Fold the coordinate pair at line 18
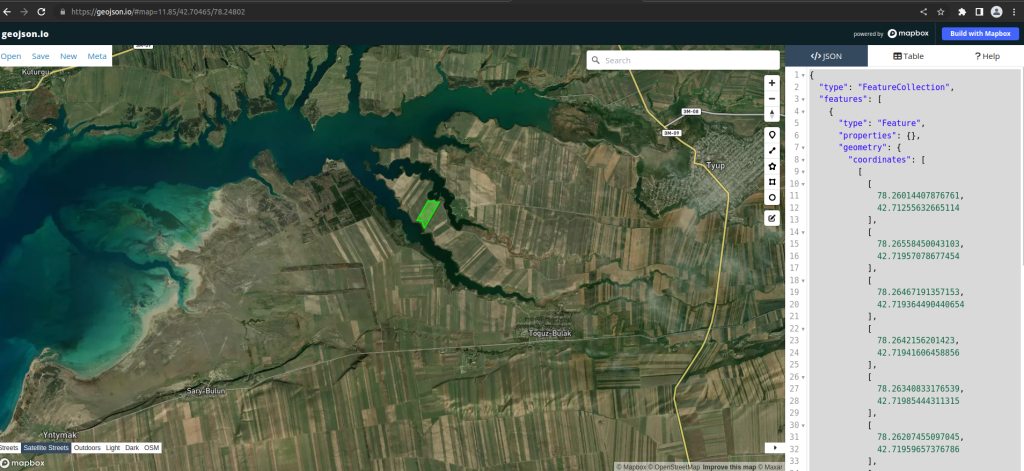 tap(803, 280)
